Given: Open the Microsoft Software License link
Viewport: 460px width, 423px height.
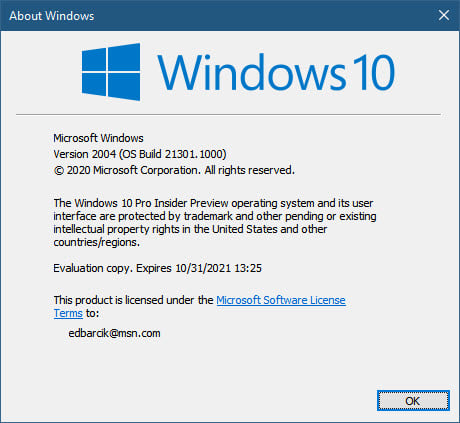Looking at the screenshot, I should 281,300.
